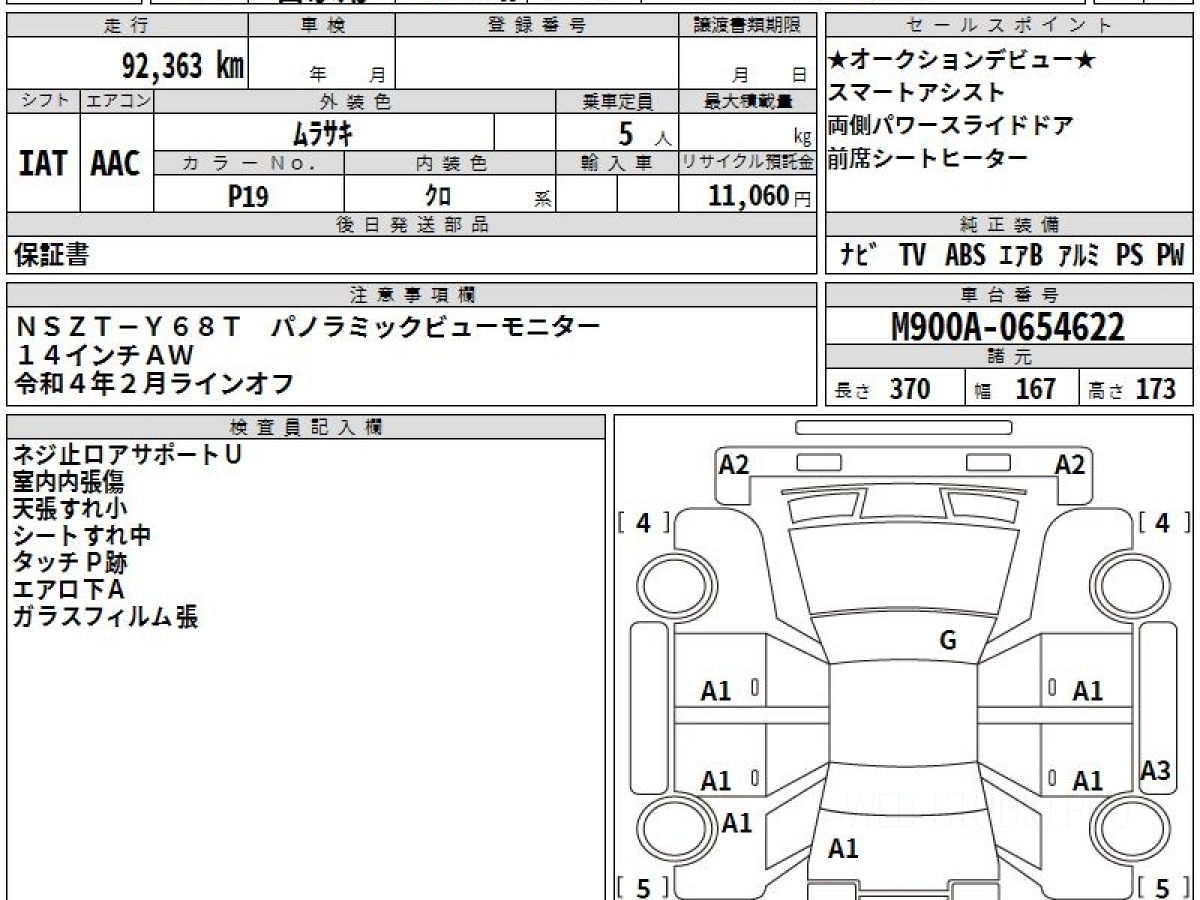This screenshot has width=1200, height=900.
Task: Click the スマートアシスト sales point
Action: pyautogui.click(x=916, y=93)
